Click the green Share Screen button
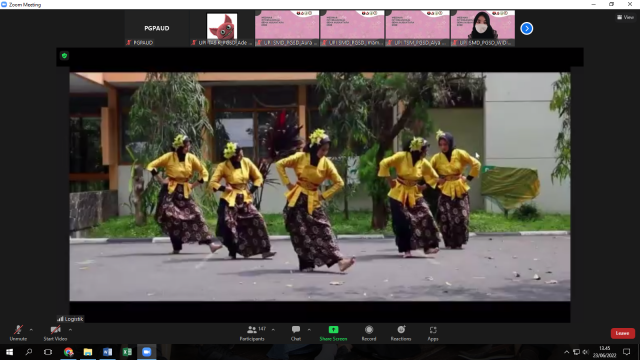This screenshot has height=360, width=640. point(333,333)
